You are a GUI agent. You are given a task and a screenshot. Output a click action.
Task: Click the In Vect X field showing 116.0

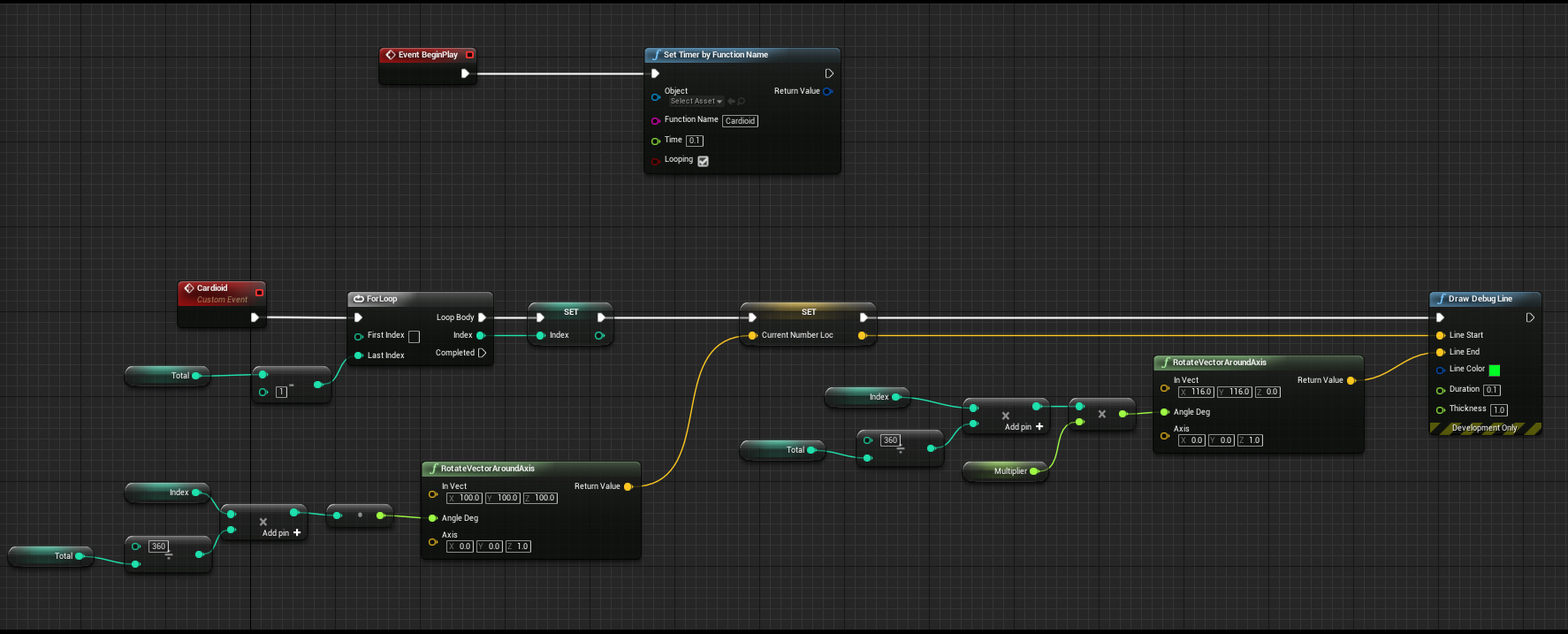pos(1196,392)
